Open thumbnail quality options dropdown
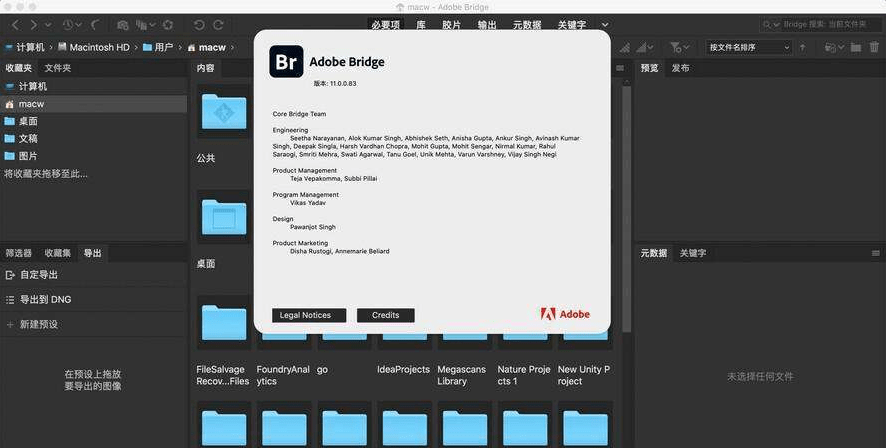 646,47
